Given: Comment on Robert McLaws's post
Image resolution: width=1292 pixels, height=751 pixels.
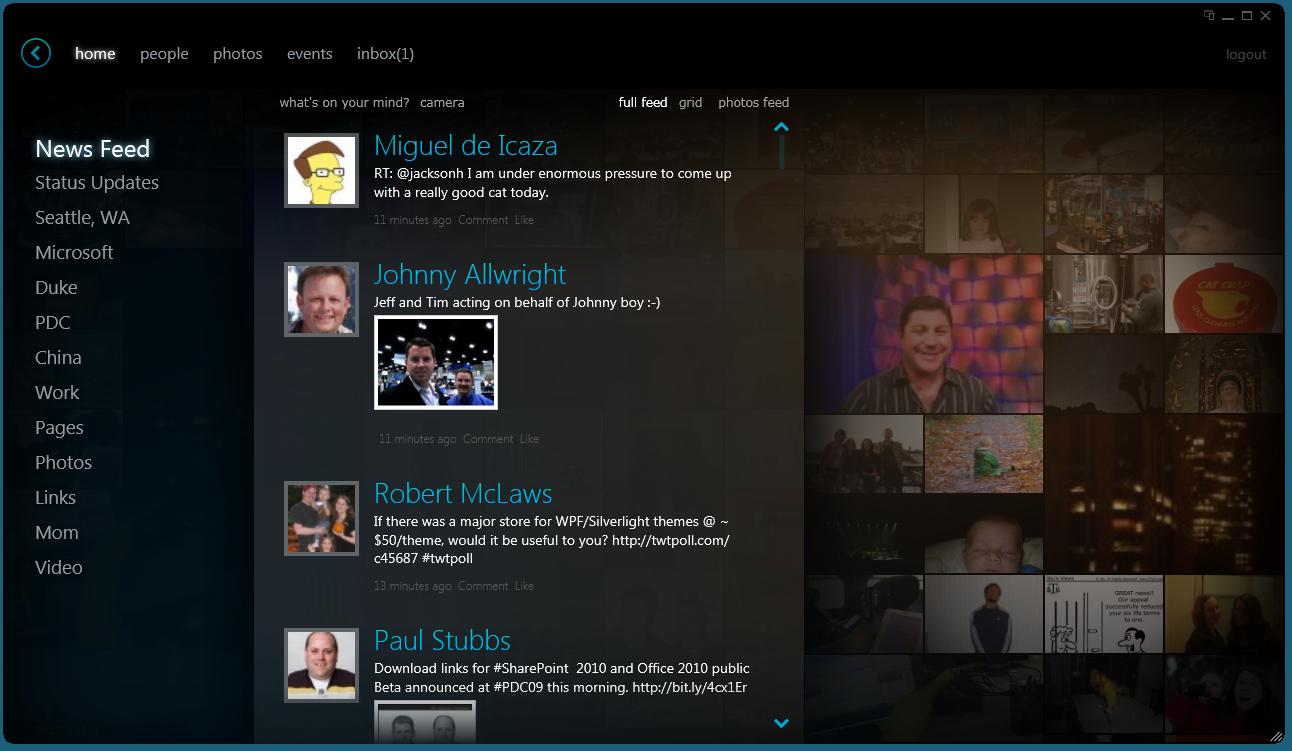Looking at the screenshot, I should click(x=483, y=586).
